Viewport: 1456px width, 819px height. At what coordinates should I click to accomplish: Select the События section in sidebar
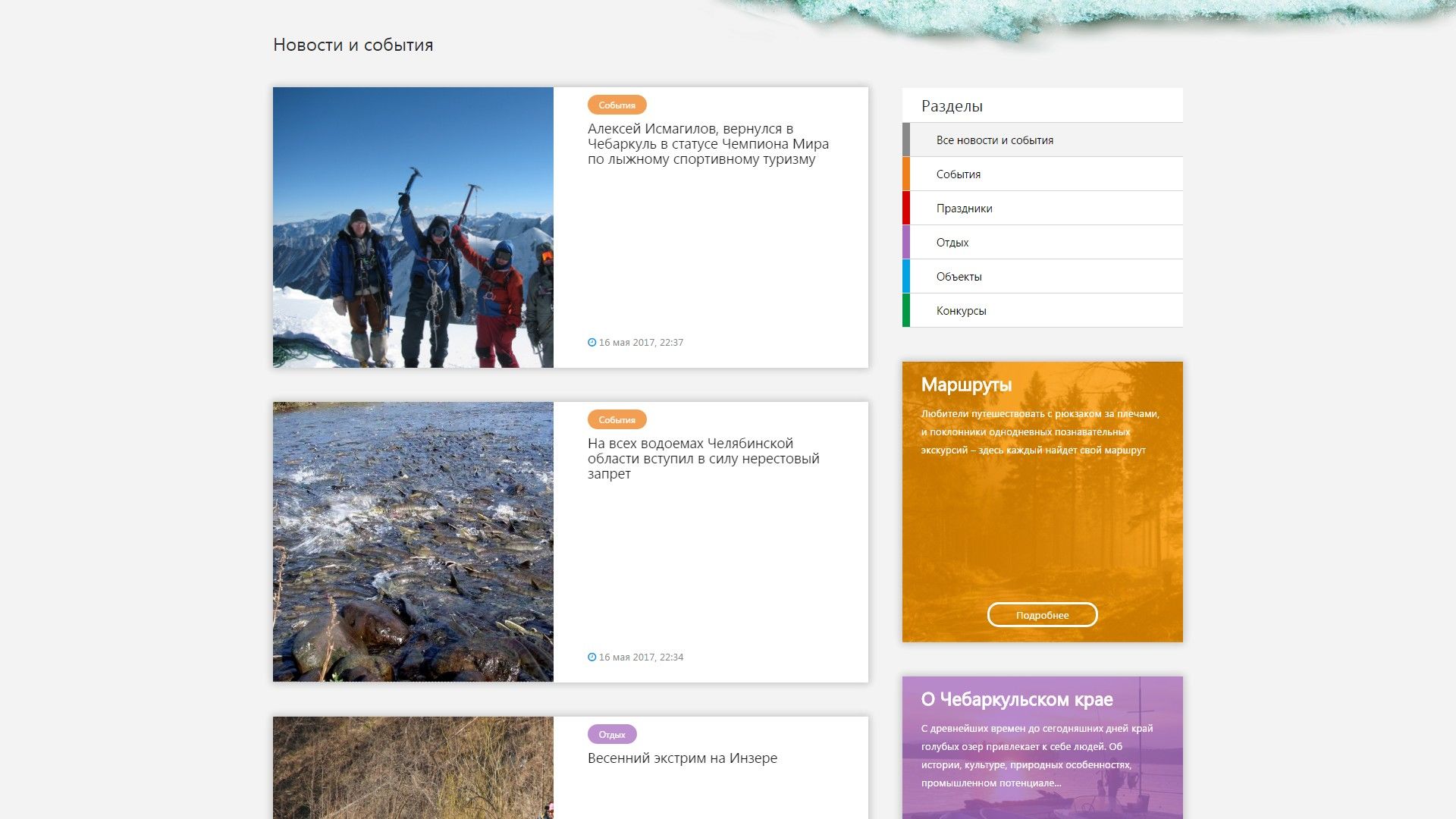[1043, 174]
